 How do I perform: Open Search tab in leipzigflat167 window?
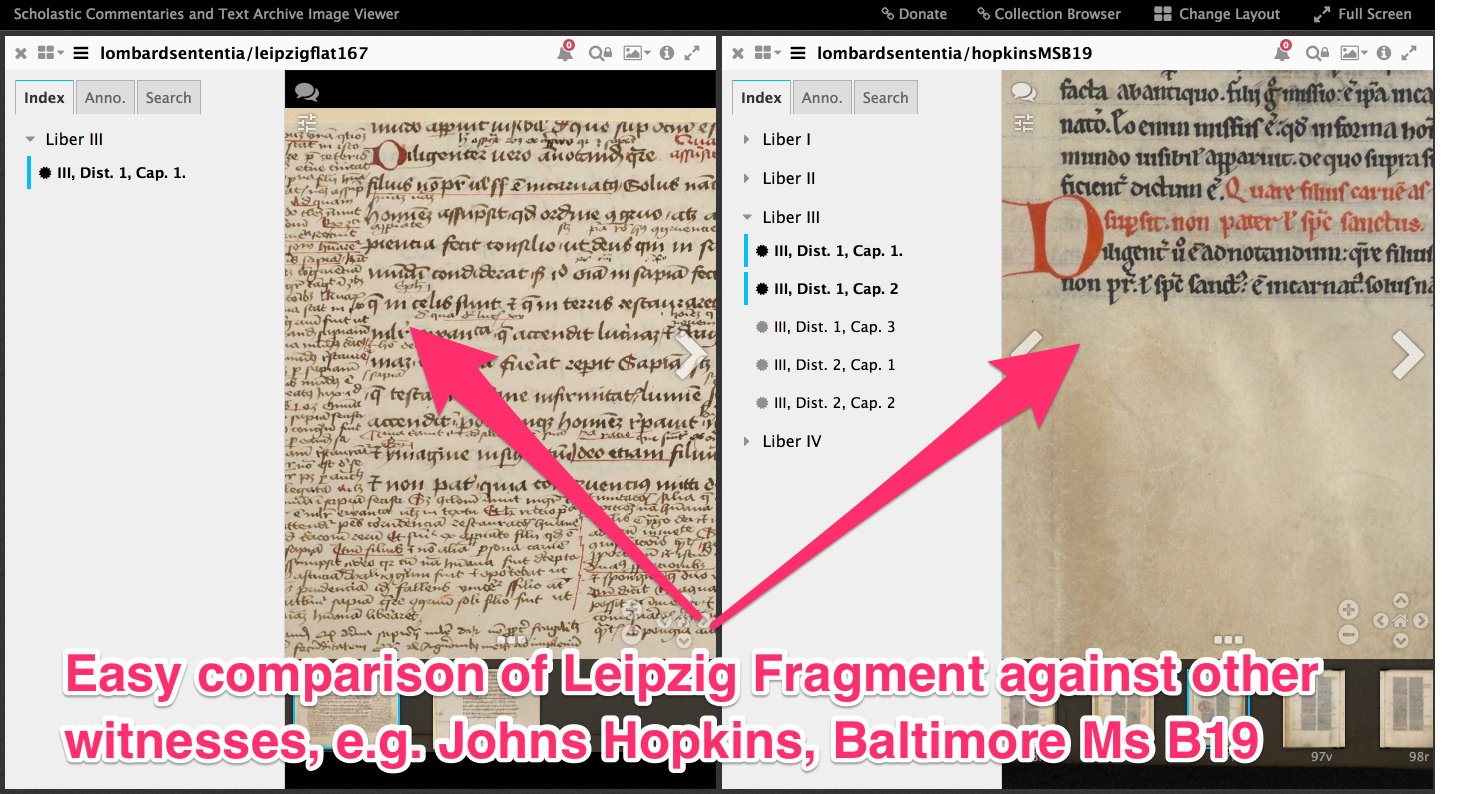[168, 97]
